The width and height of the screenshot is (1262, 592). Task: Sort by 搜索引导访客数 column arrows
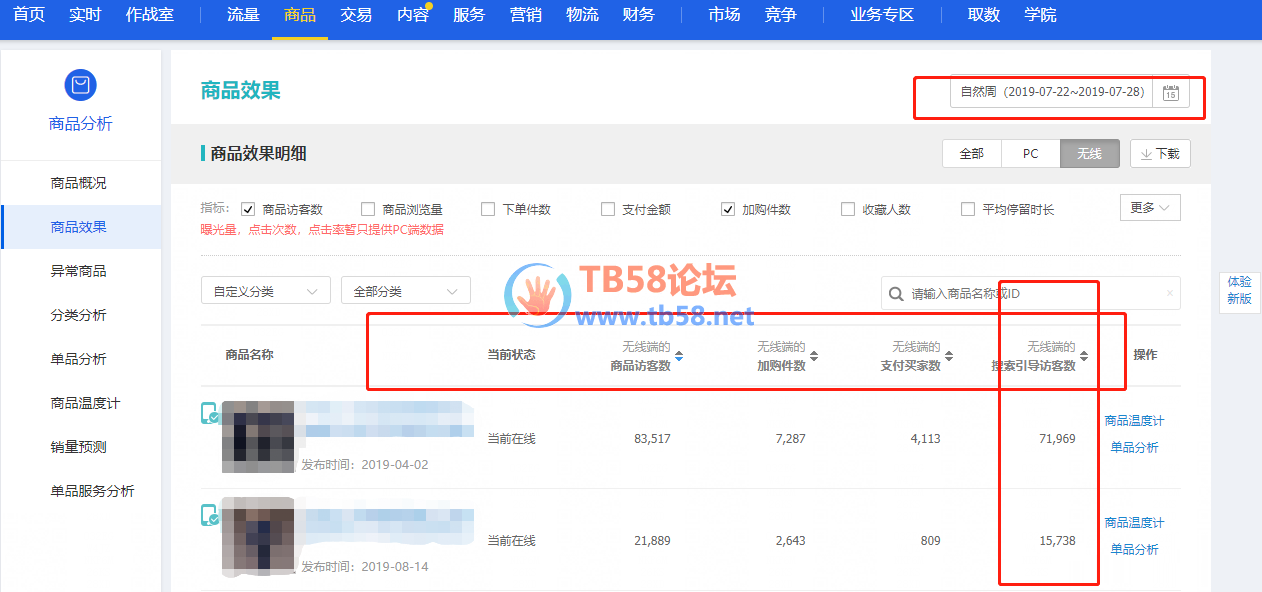(x=1084, y=356)
